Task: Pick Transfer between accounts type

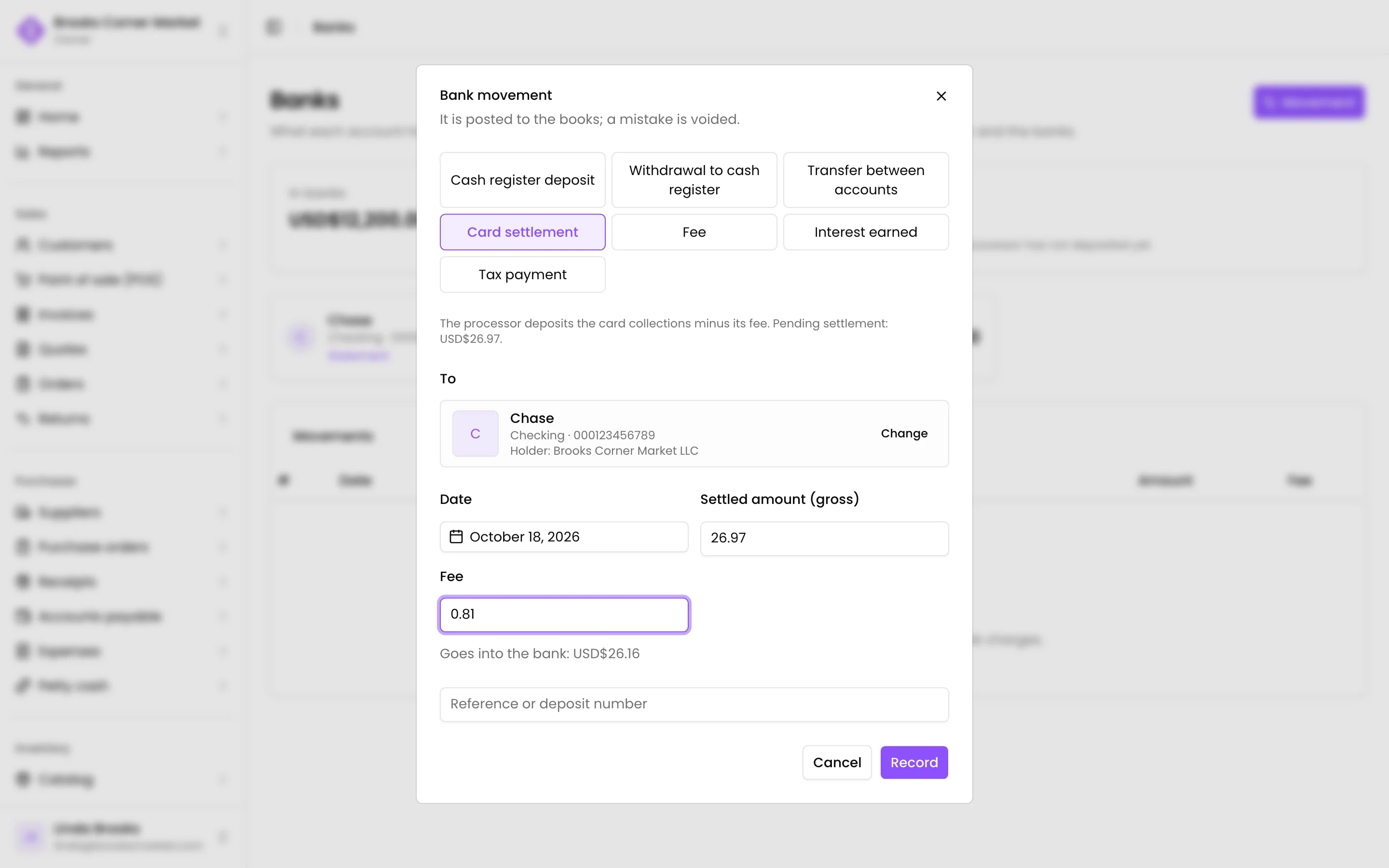Action: click(x=866, y=180)
